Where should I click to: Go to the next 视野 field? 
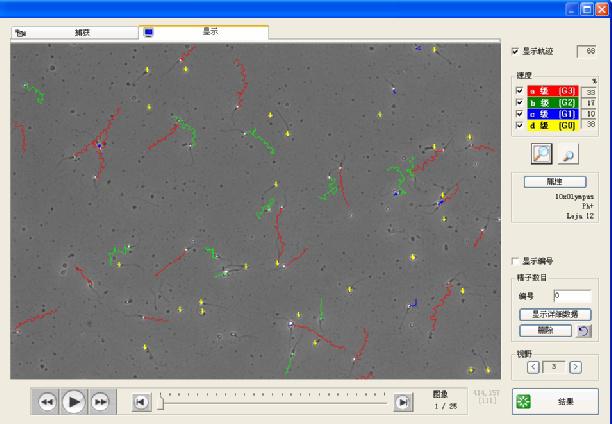(x=575, y=367)
